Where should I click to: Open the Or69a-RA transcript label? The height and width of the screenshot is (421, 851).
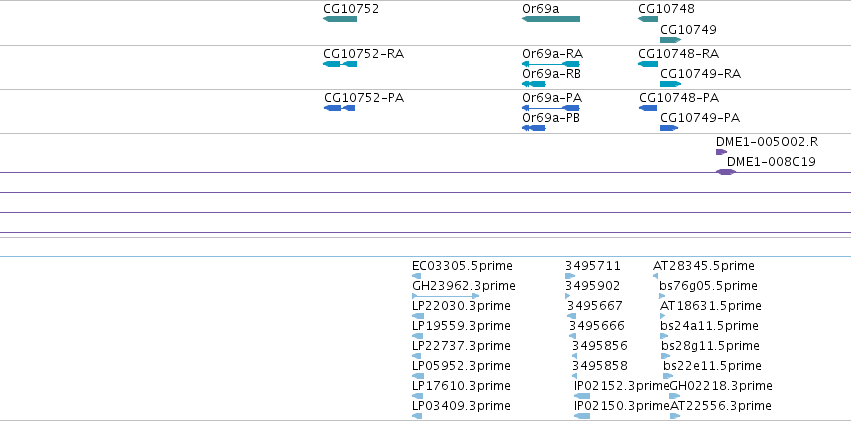click(x=552, y=54)
